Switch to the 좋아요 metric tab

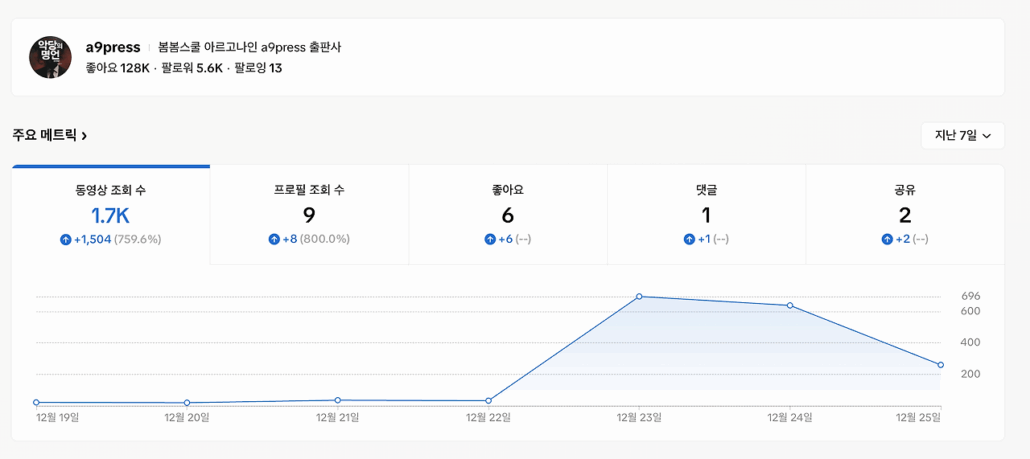tap(508, 214)
